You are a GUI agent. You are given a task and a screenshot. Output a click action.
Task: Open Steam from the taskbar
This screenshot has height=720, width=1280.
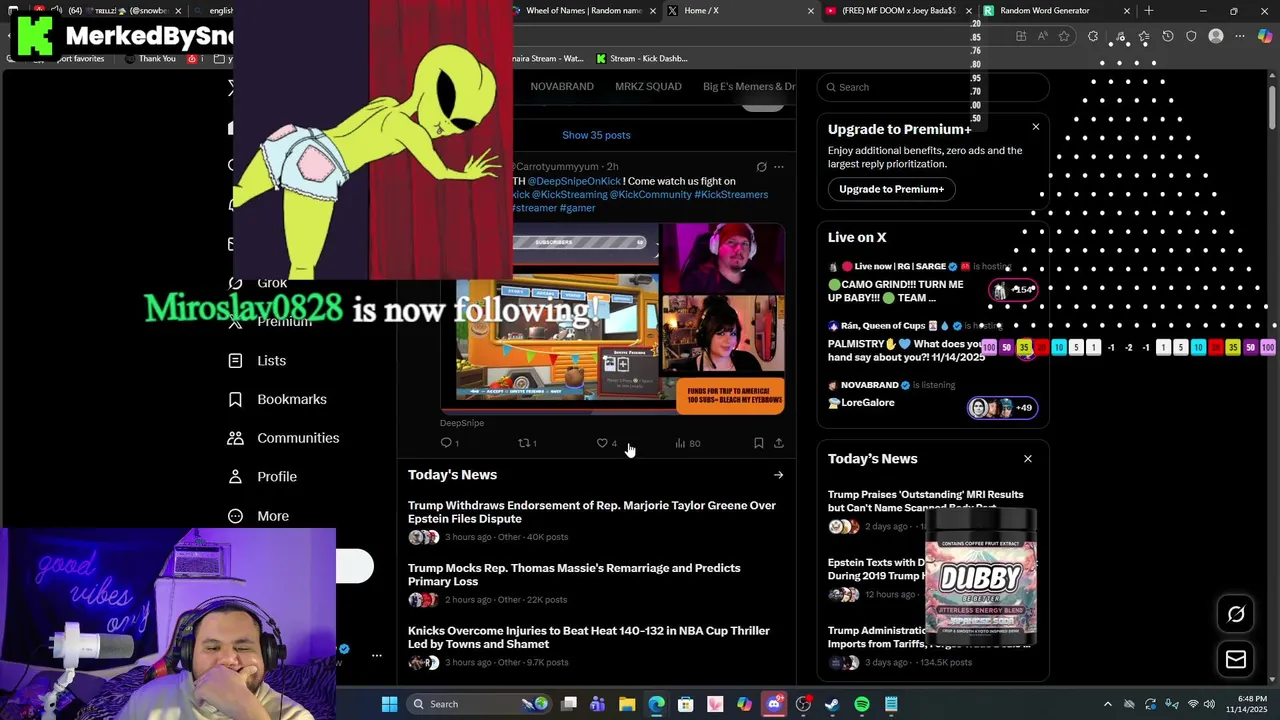[832, 704]
